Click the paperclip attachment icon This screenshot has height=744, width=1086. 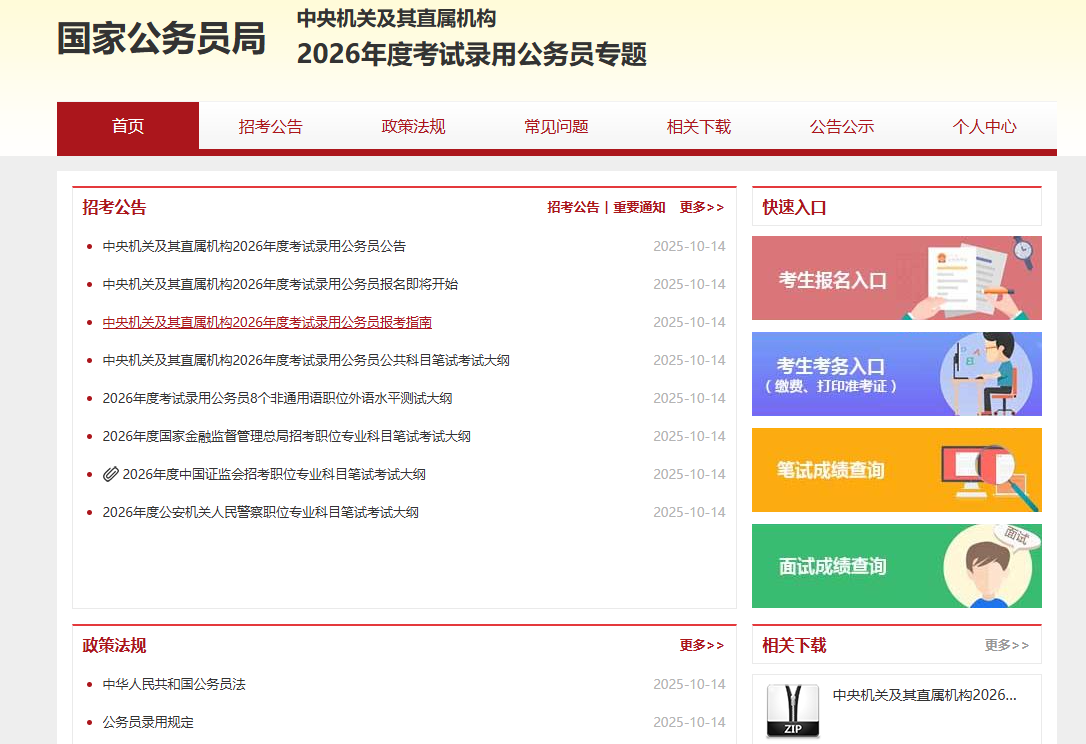tap(110, 474)
